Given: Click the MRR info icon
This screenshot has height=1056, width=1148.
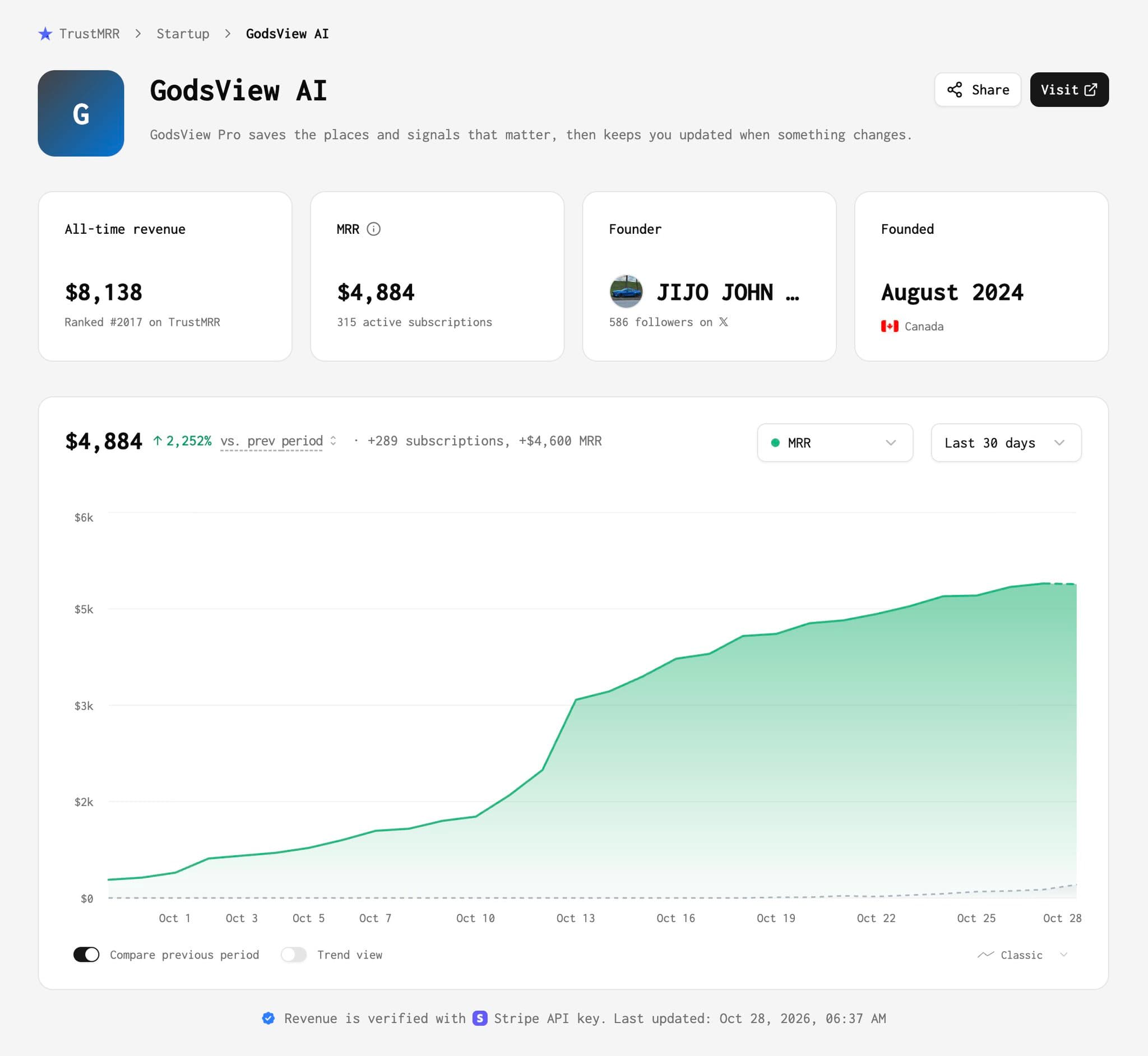Looking at the screenshot, I should (x=373, y=229).
